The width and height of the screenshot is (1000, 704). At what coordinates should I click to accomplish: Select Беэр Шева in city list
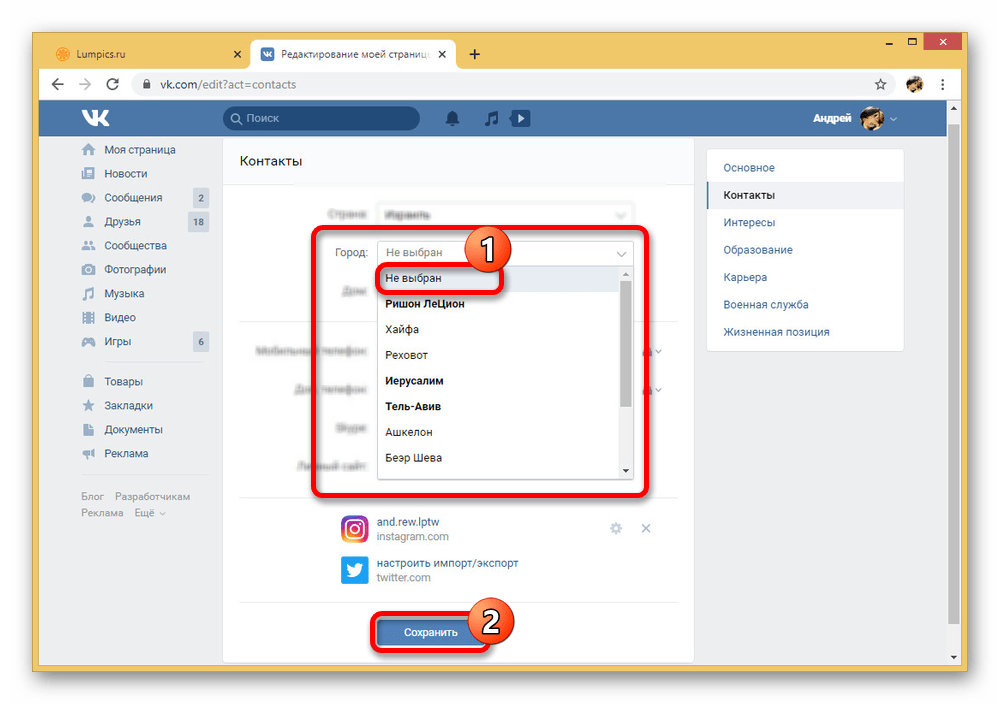pyautogui.click(x=498, y=457)
